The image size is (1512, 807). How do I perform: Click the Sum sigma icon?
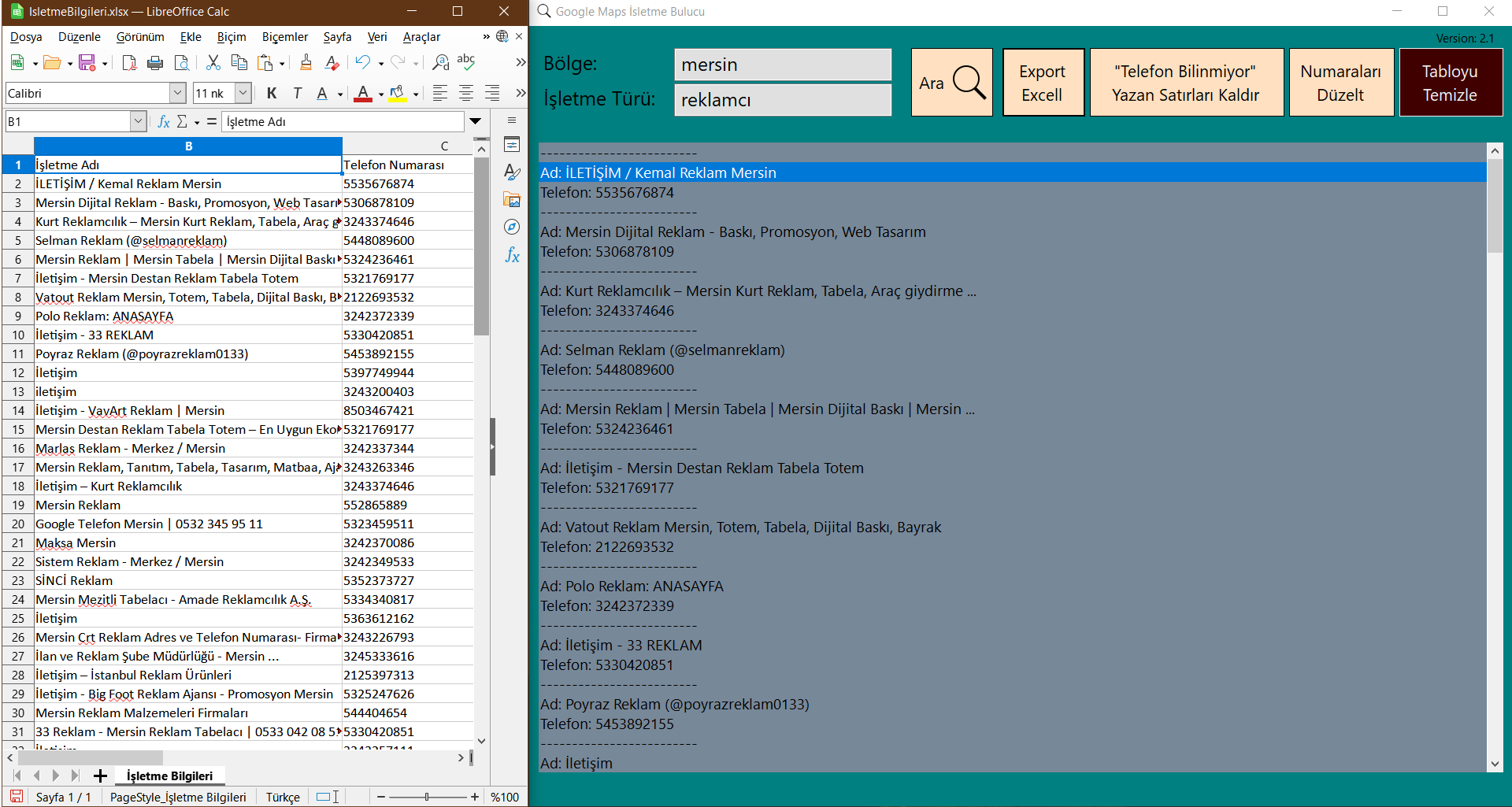(x=182, y=121)
